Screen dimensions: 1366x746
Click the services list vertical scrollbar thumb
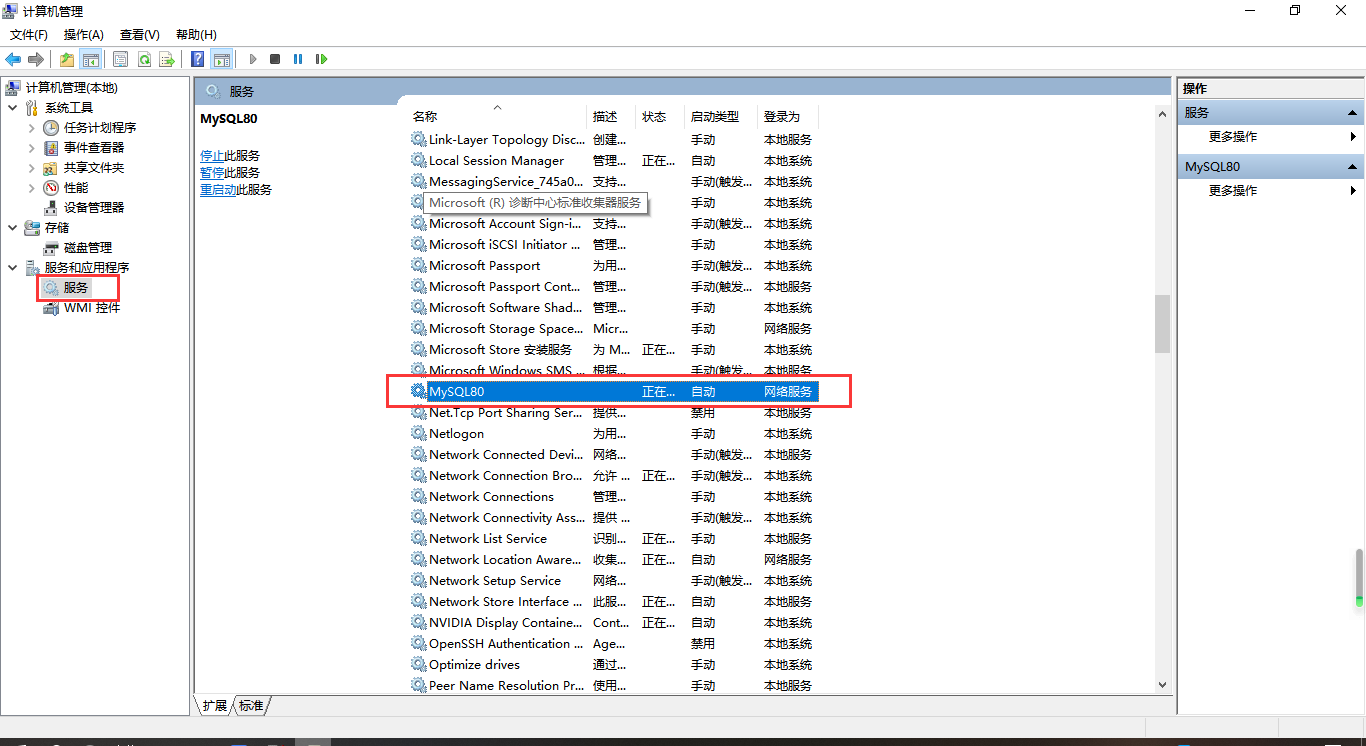[1162, 324]
